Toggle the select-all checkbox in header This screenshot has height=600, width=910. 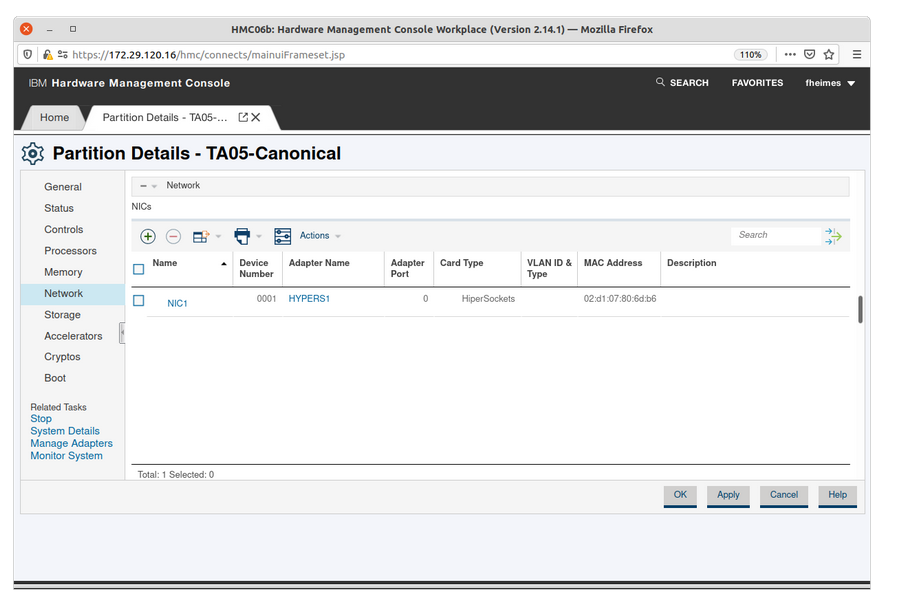point(139,268)
